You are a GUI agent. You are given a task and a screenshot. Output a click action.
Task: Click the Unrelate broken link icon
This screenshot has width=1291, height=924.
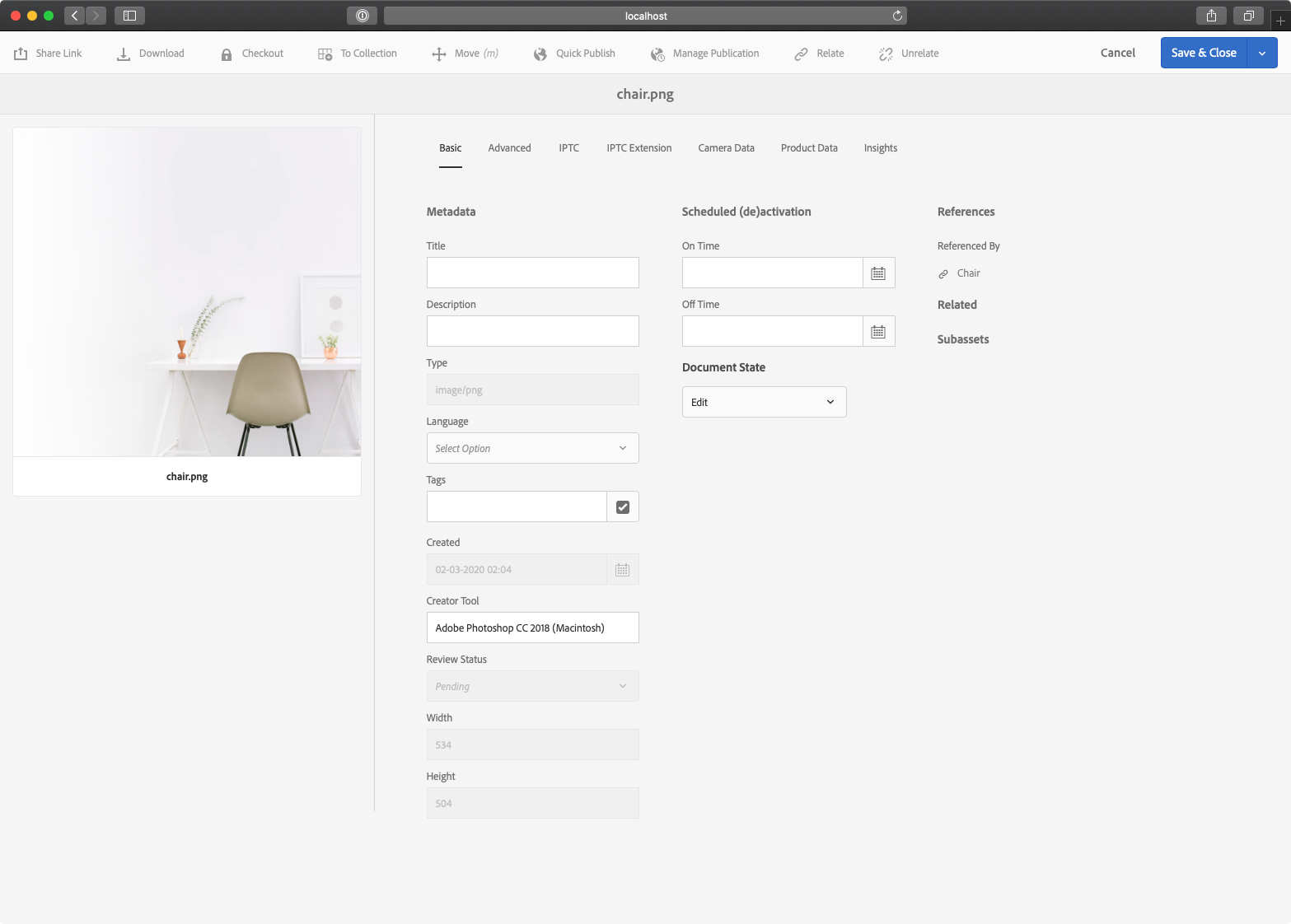click(886, 54)
